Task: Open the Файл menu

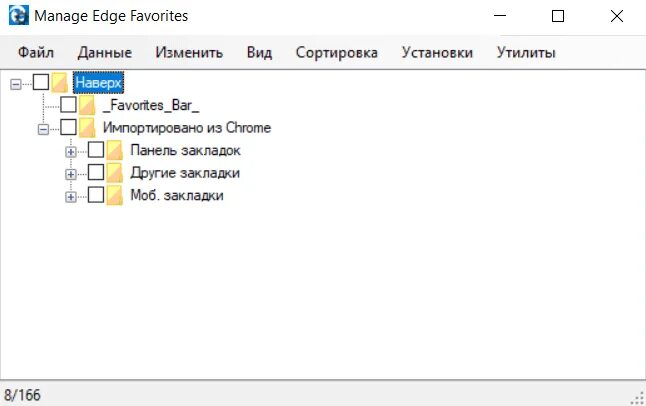Action: tap(36, 53)
